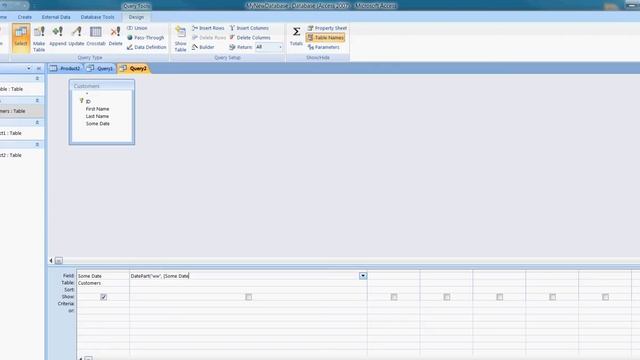Open the Field dropdown for DatePart column
The height and width of the screenshot is (360, 640).
[x=363, y=276]
